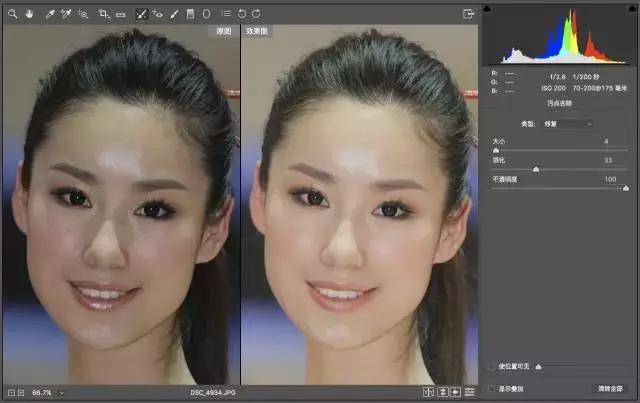
Task: Click the before preview image
Action: 121,205
